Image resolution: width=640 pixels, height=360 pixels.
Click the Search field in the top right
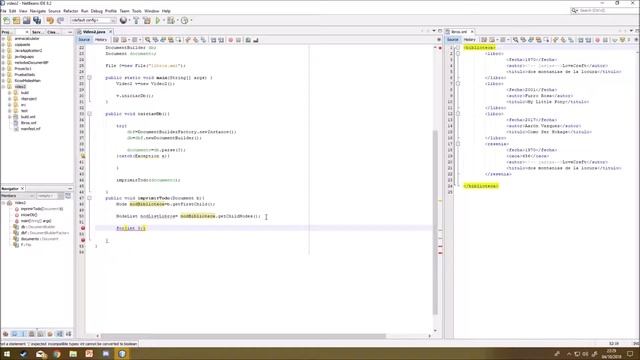coord(605,11)
